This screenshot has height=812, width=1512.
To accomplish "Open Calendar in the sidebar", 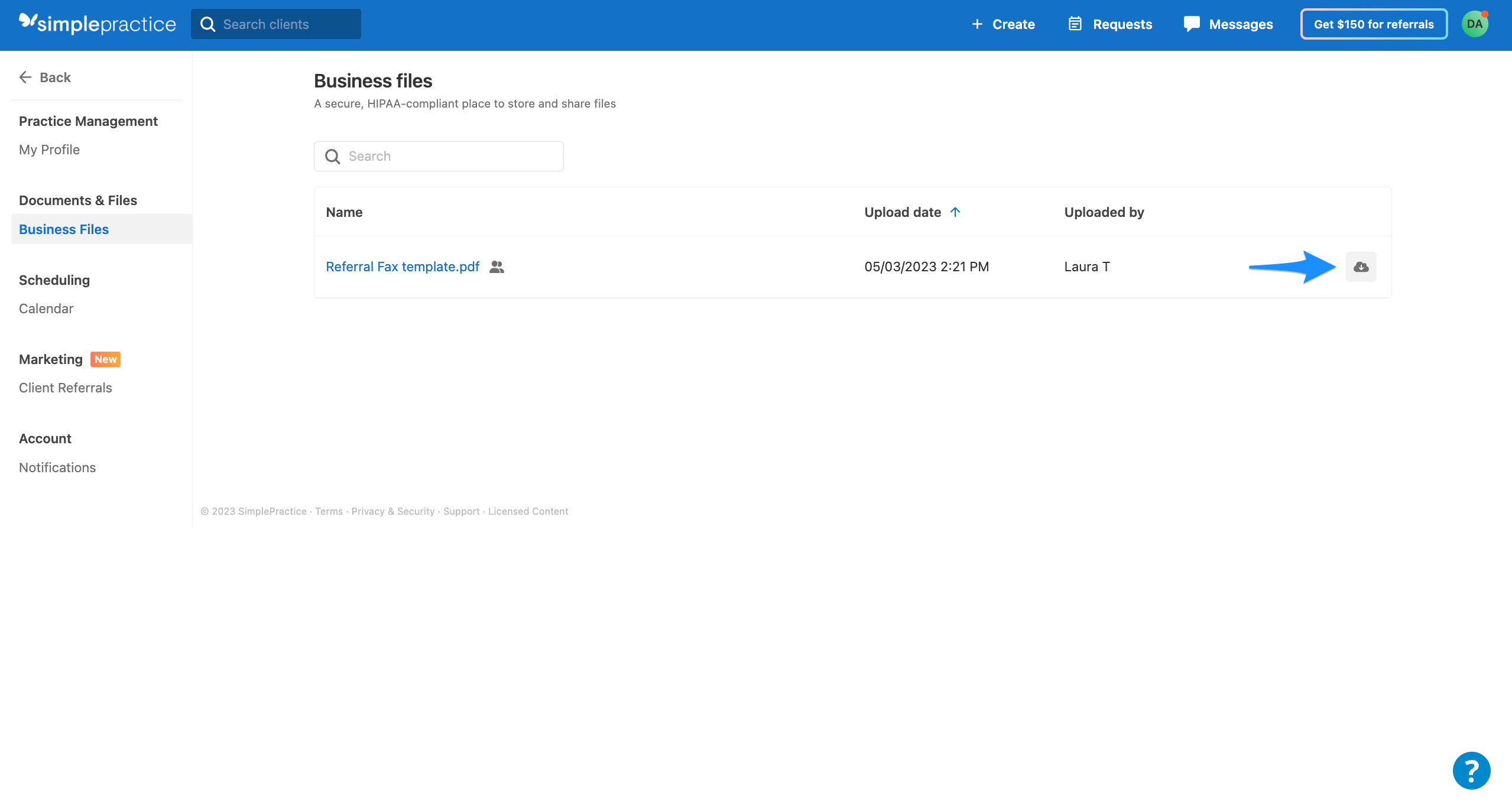I will point(46,308).
